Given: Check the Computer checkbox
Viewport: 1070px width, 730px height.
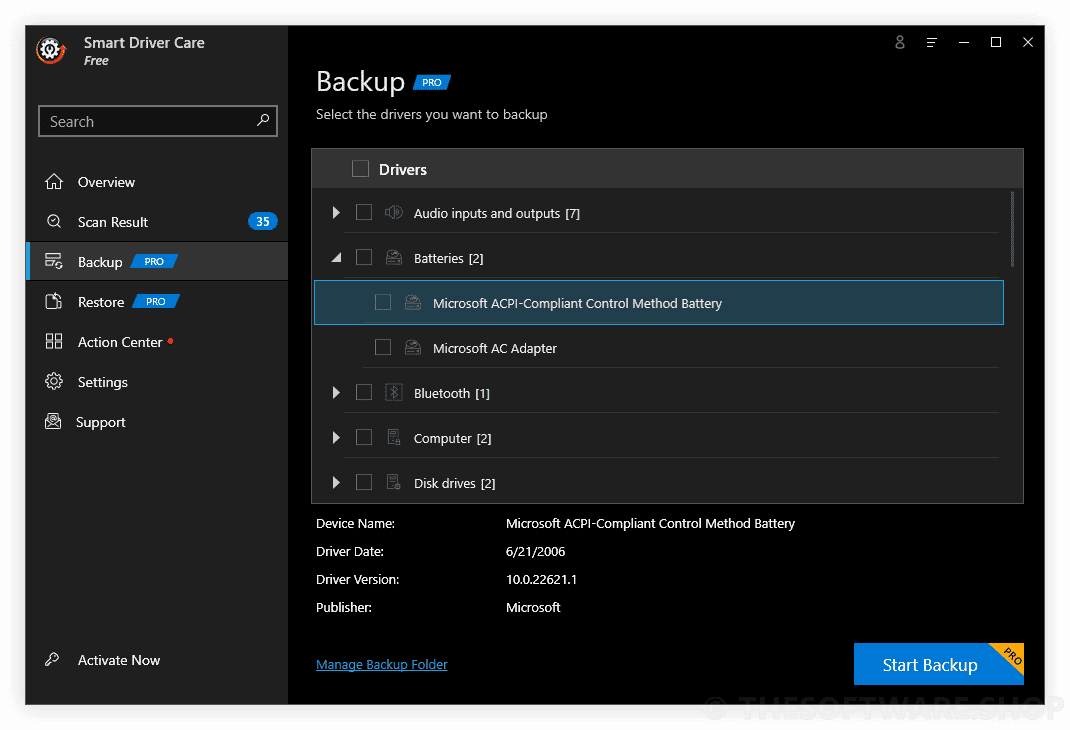Looking at the screenshot, I should [364, 437].
